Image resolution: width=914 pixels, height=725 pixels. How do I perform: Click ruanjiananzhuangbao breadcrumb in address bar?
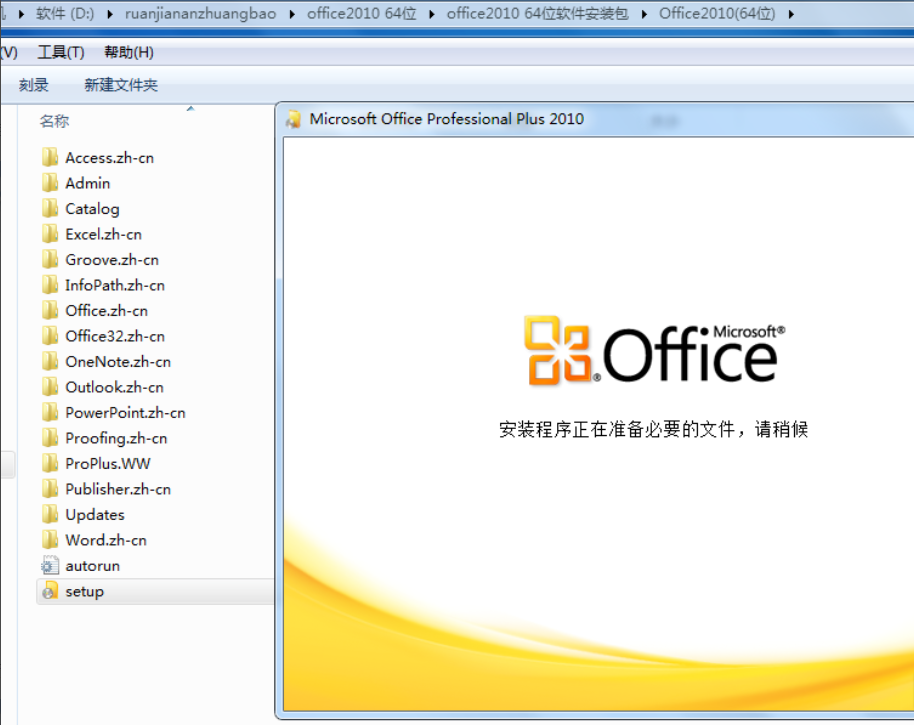coord(201,13)
